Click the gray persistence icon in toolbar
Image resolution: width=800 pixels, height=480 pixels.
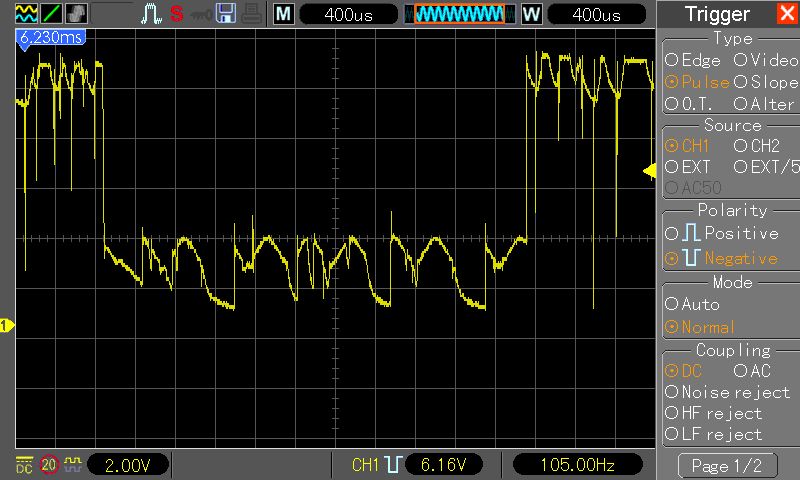click(77, 13)
